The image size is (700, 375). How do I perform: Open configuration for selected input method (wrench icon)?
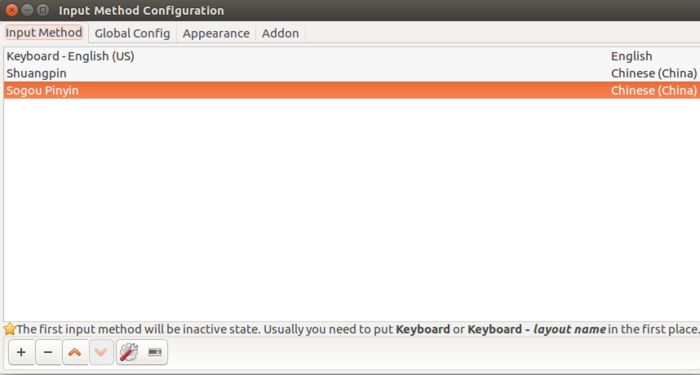pyautogui.click(x=129, y=352)
